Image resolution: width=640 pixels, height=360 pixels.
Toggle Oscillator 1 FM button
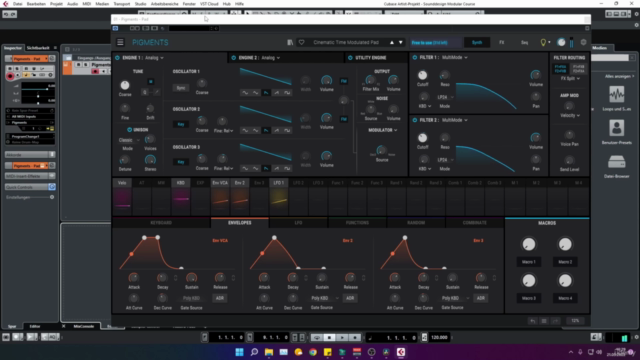coord(344,81)
